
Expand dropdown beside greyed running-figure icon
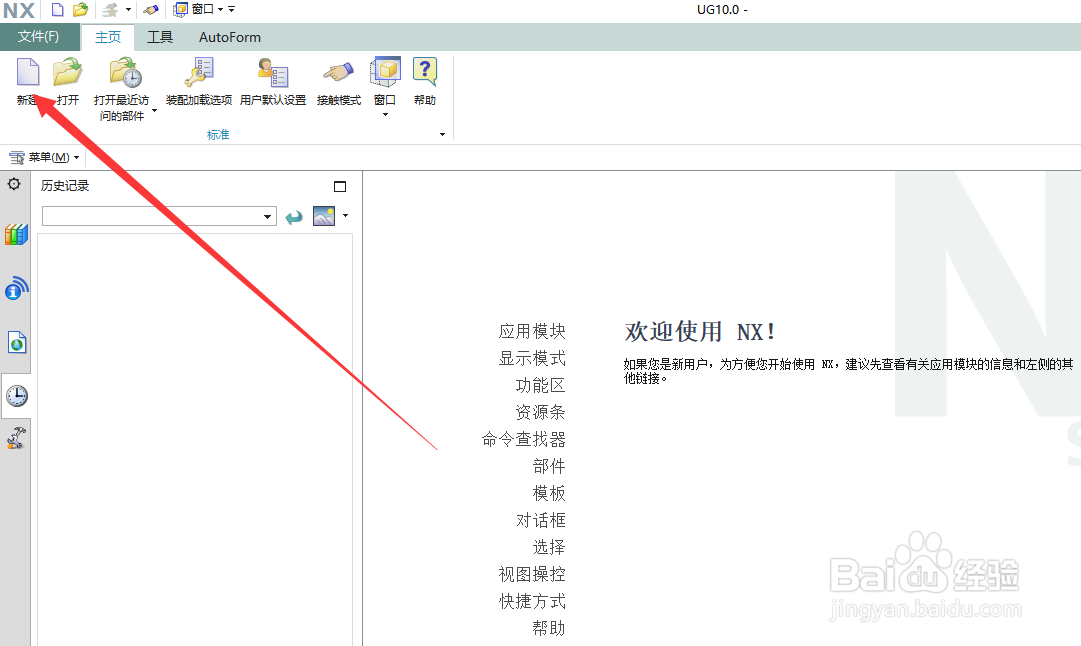(x=128, y=10)
